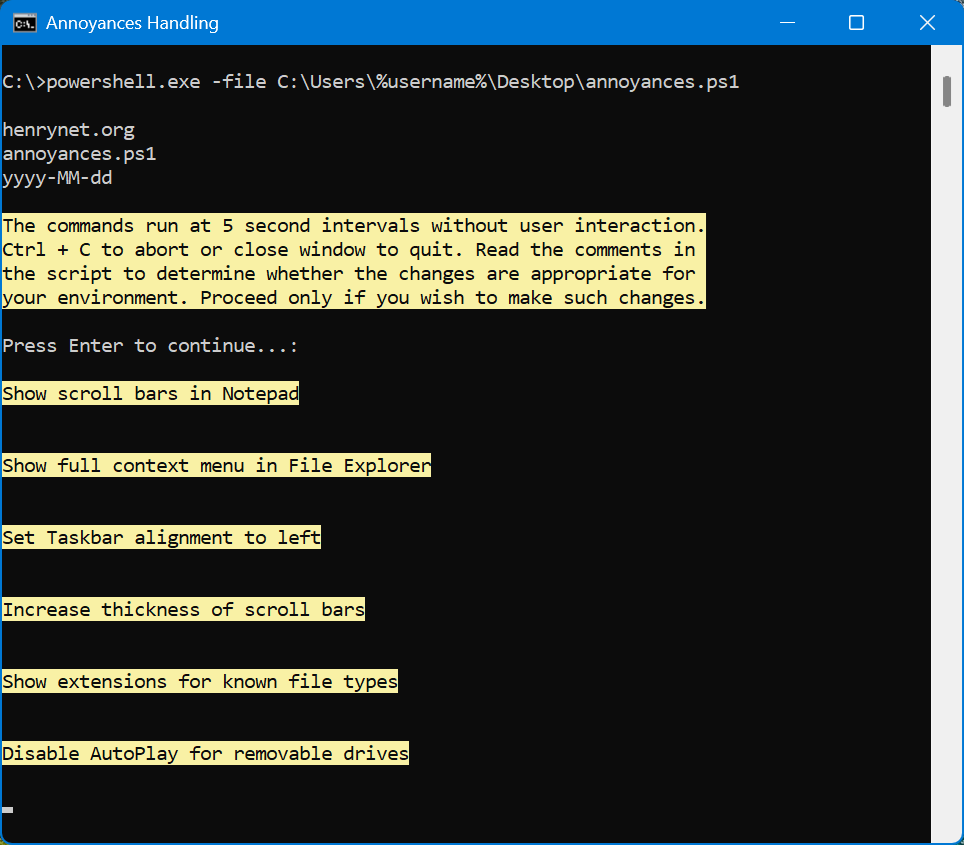
Task: Click "Set Taskbar alignment to left" line
Action: point(161,538)
